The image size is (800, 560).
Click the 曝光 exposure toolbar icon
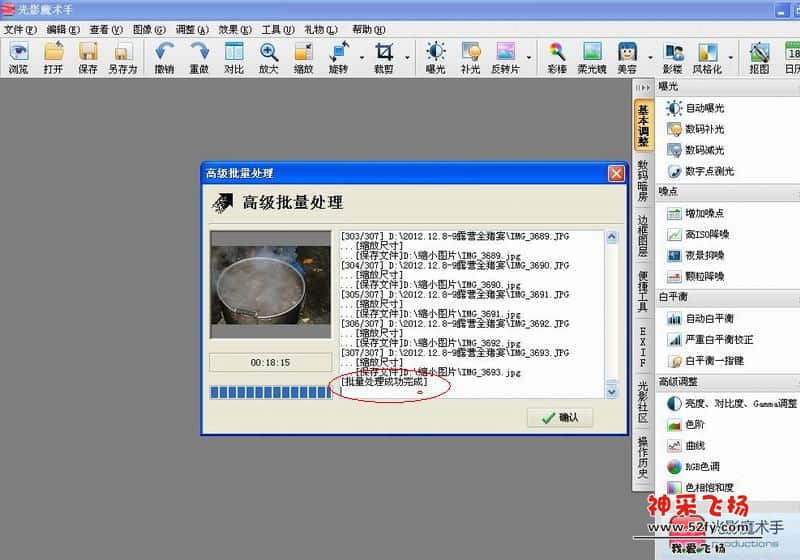(436, 58)
